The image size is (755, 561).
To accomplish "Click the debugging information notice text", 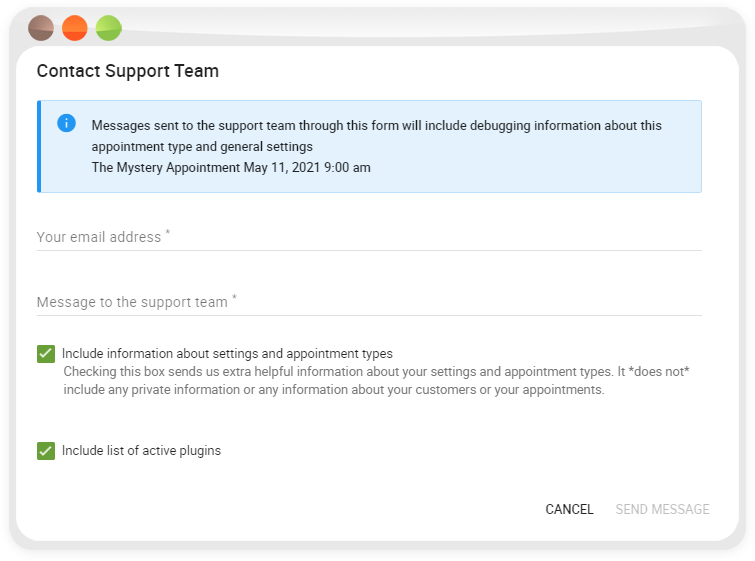I will point(377,136).
